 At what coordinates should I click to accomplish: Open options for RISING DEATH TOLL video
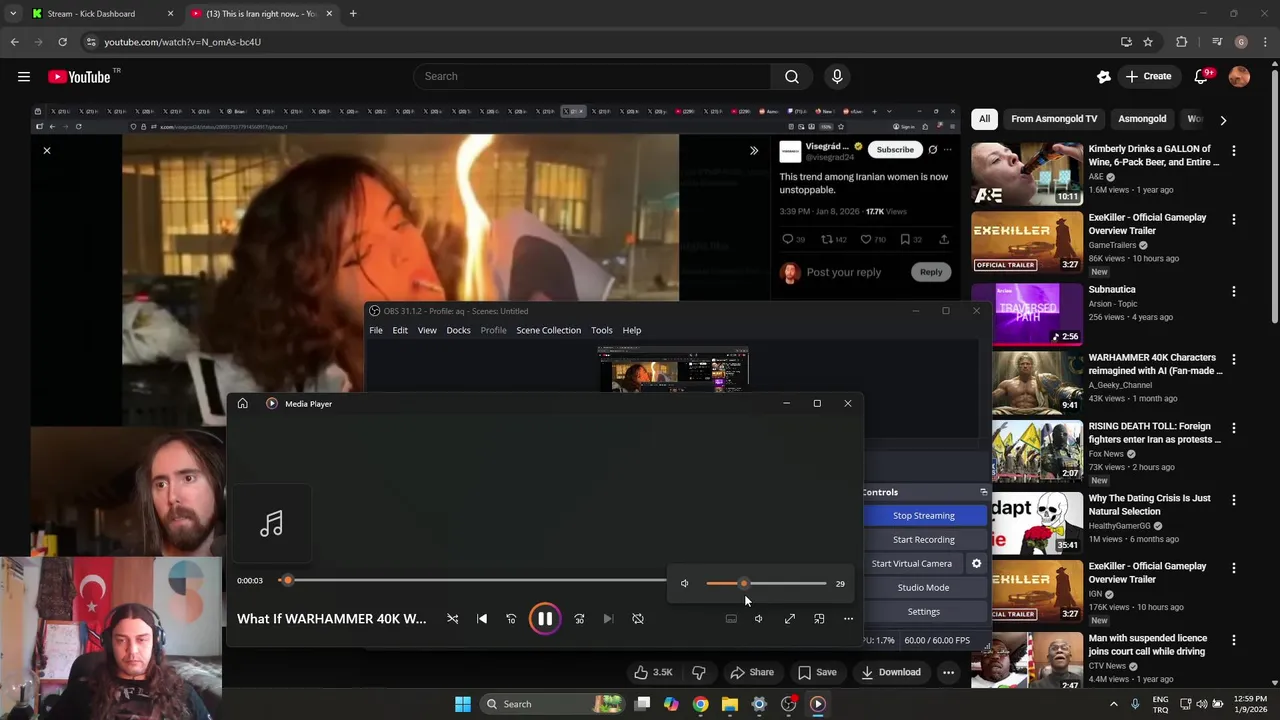[1233, 428]
